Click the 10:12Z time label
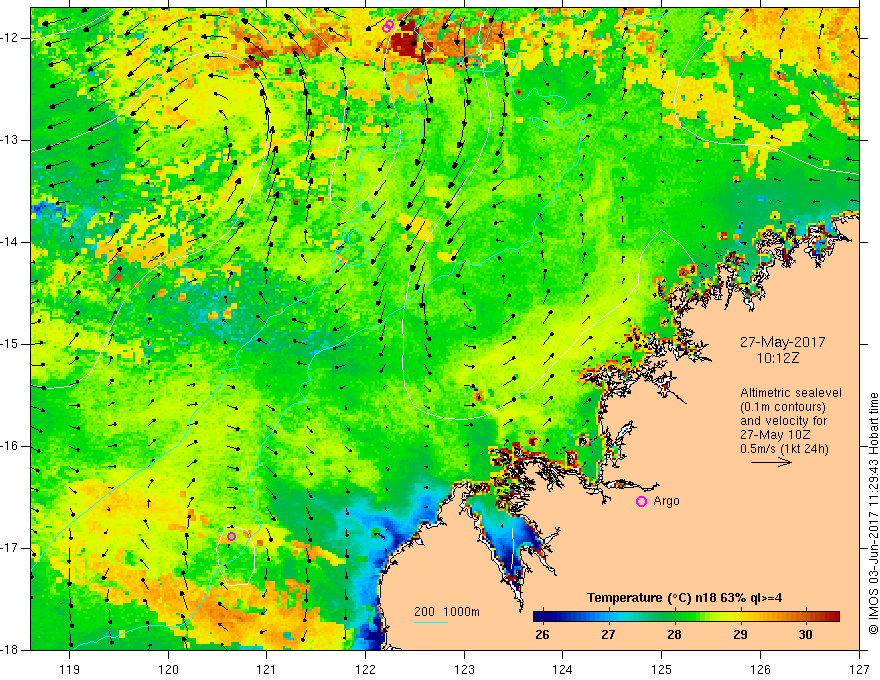Image resolution: width=880 pixels, height=680 pixels. coord(778,358)
